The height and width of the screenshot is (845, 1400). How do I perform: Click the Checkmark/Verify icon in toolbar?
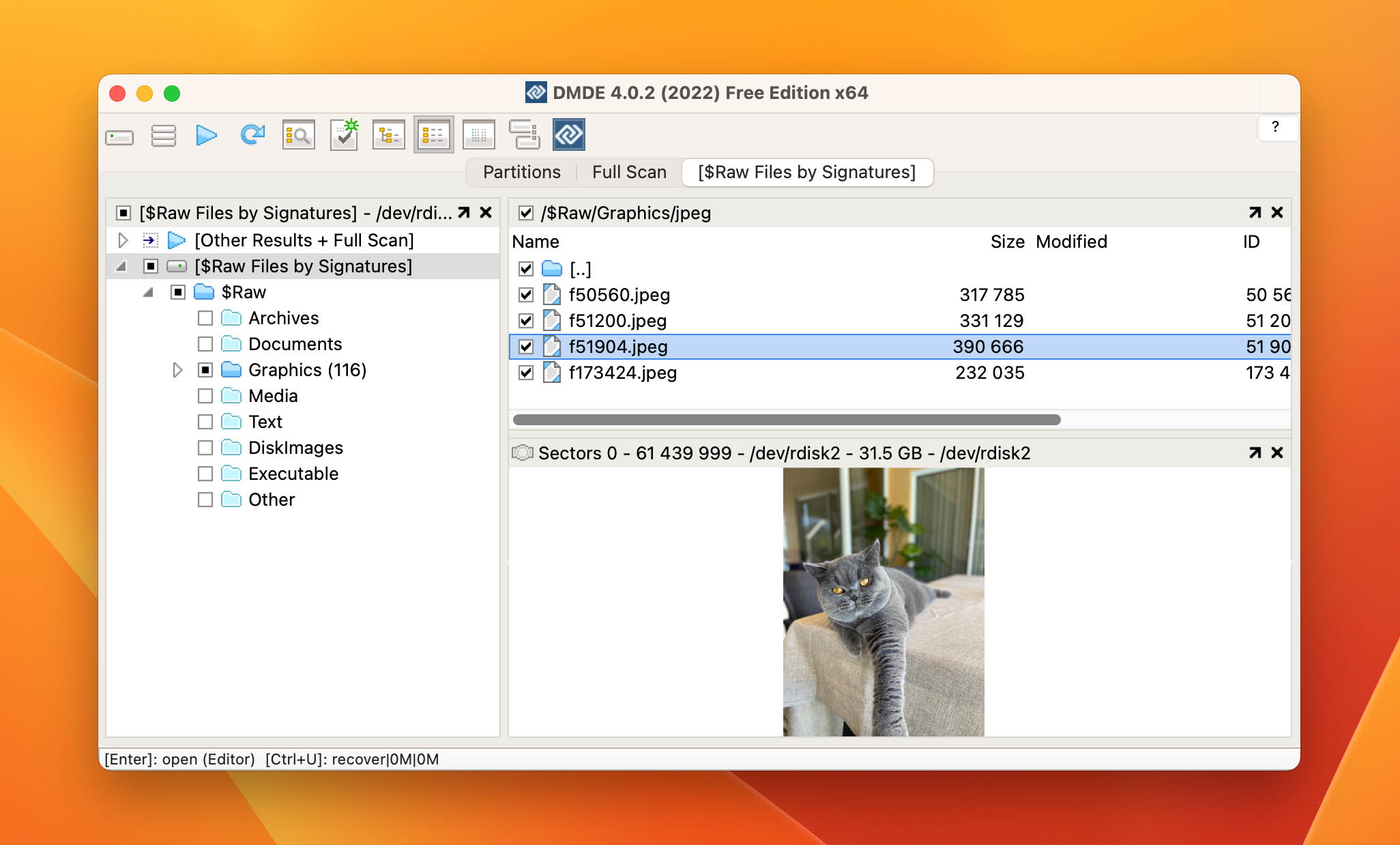click(x=345, y=134)
